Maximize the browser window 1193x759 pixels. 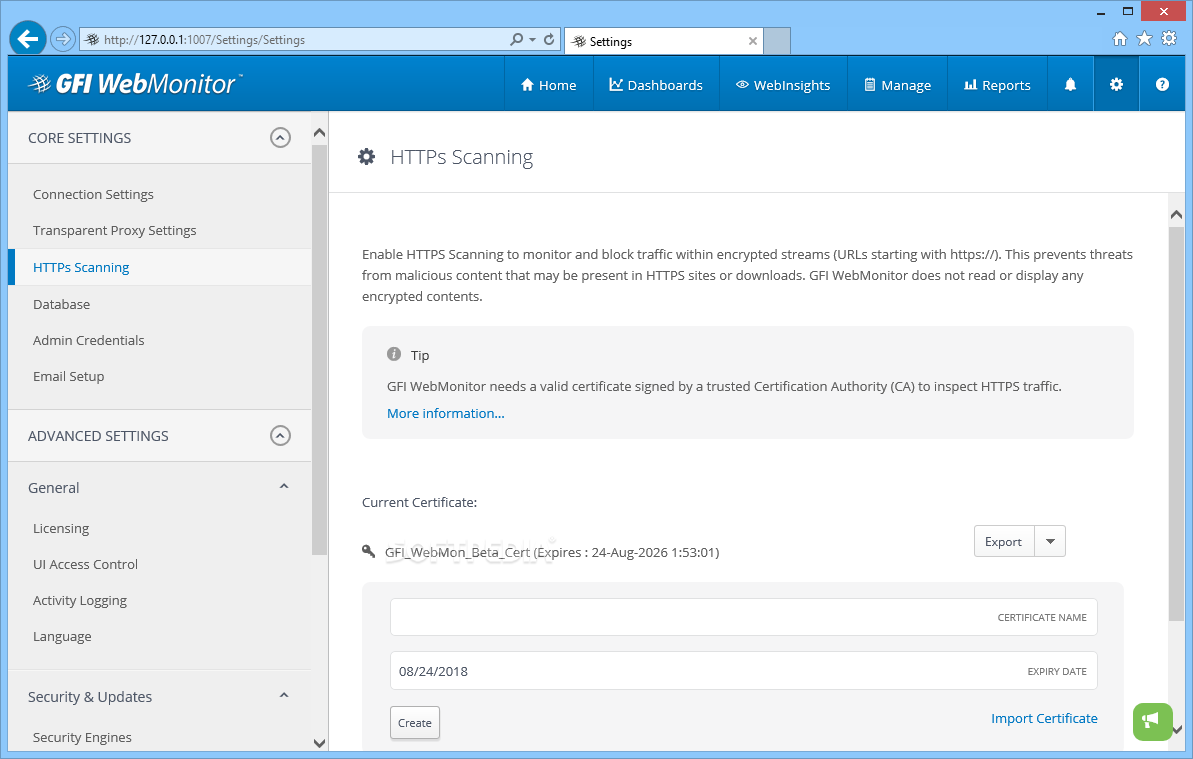point(1128,11)
